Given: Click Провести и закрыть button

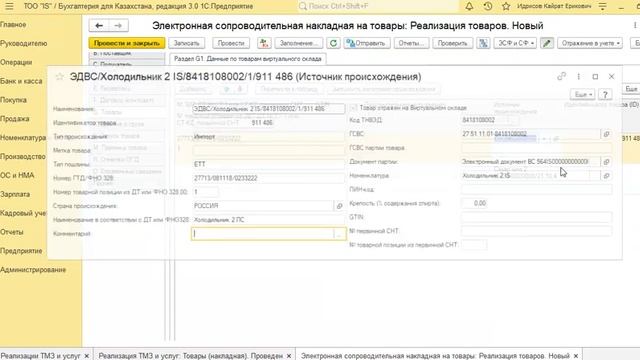Looking at the screenshot, I should point(127,43).
